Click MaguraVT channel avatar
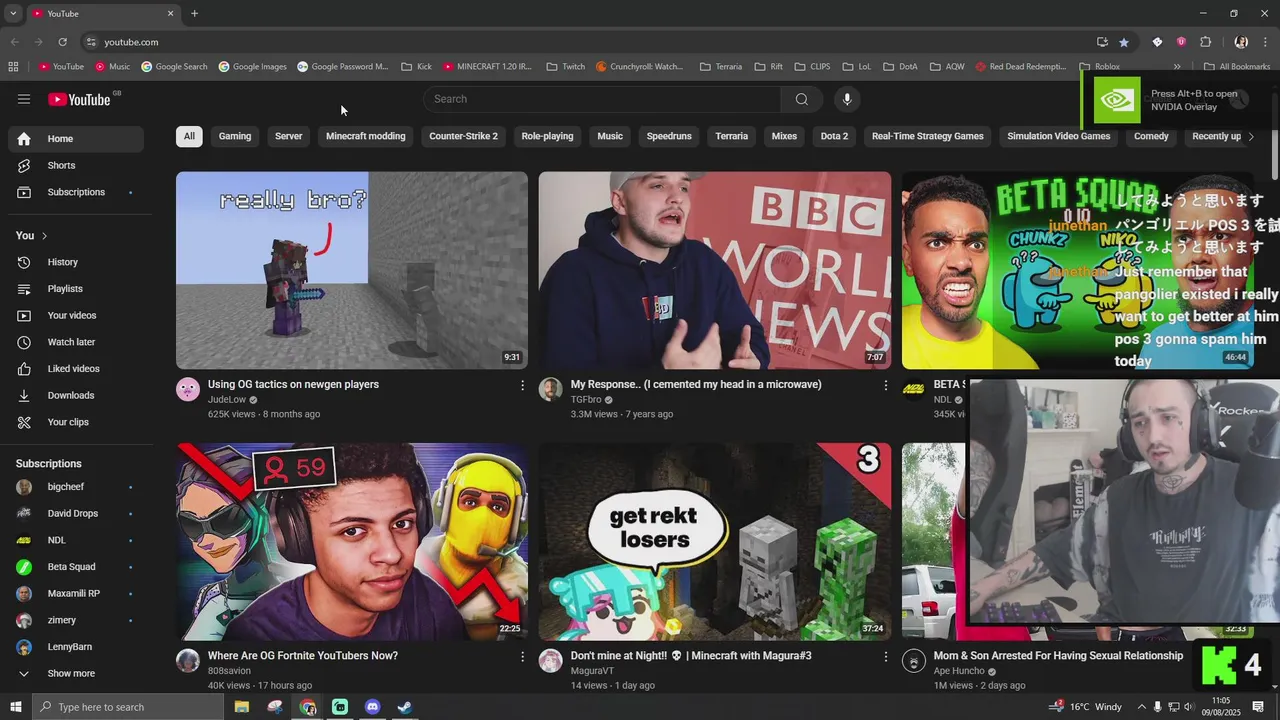The height and width of the screenshot is (720, 1280). click(x=551, y=660)
